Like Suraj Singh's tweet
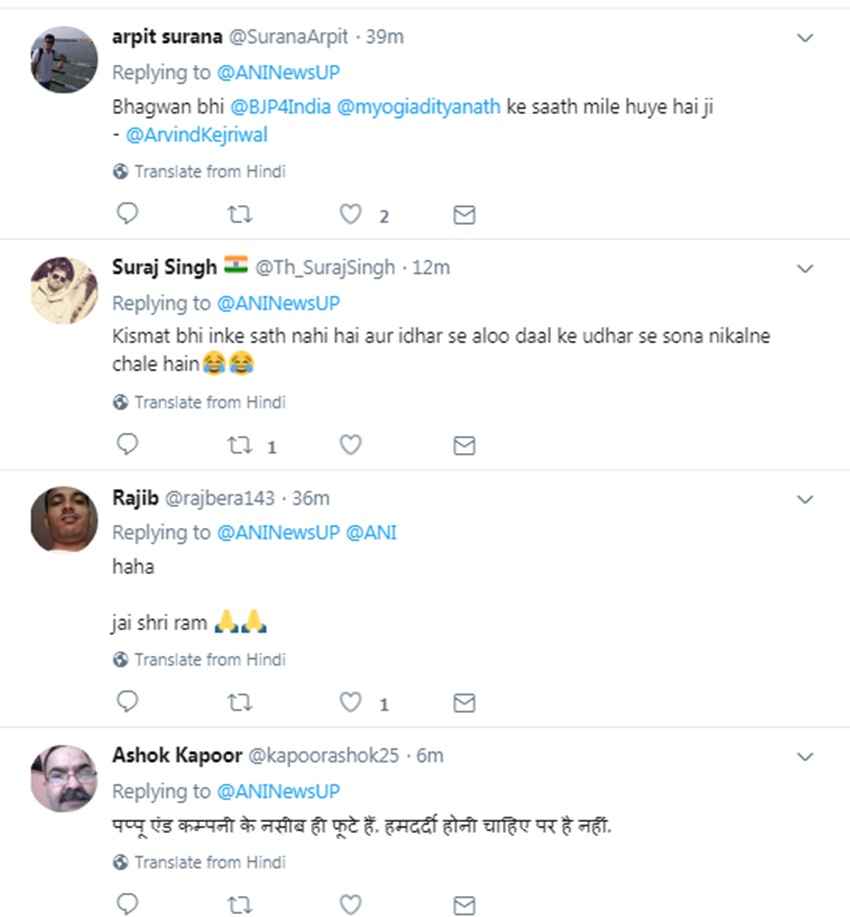The image size is (850, 917). tap(350, 445)
